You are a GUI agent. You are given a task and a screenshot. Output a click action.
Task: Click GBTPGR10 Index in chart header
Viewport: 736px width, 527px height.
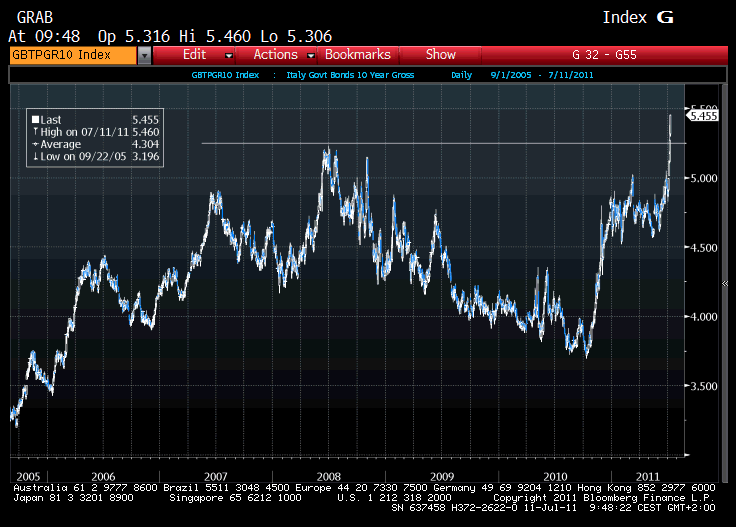point(225,75)
